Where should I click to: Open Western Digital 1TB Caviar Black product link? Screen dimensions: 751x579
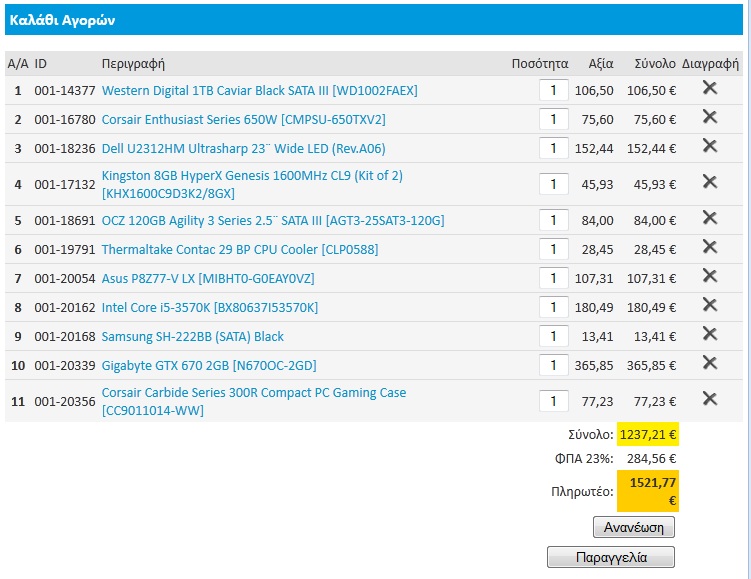click(260, 91)
